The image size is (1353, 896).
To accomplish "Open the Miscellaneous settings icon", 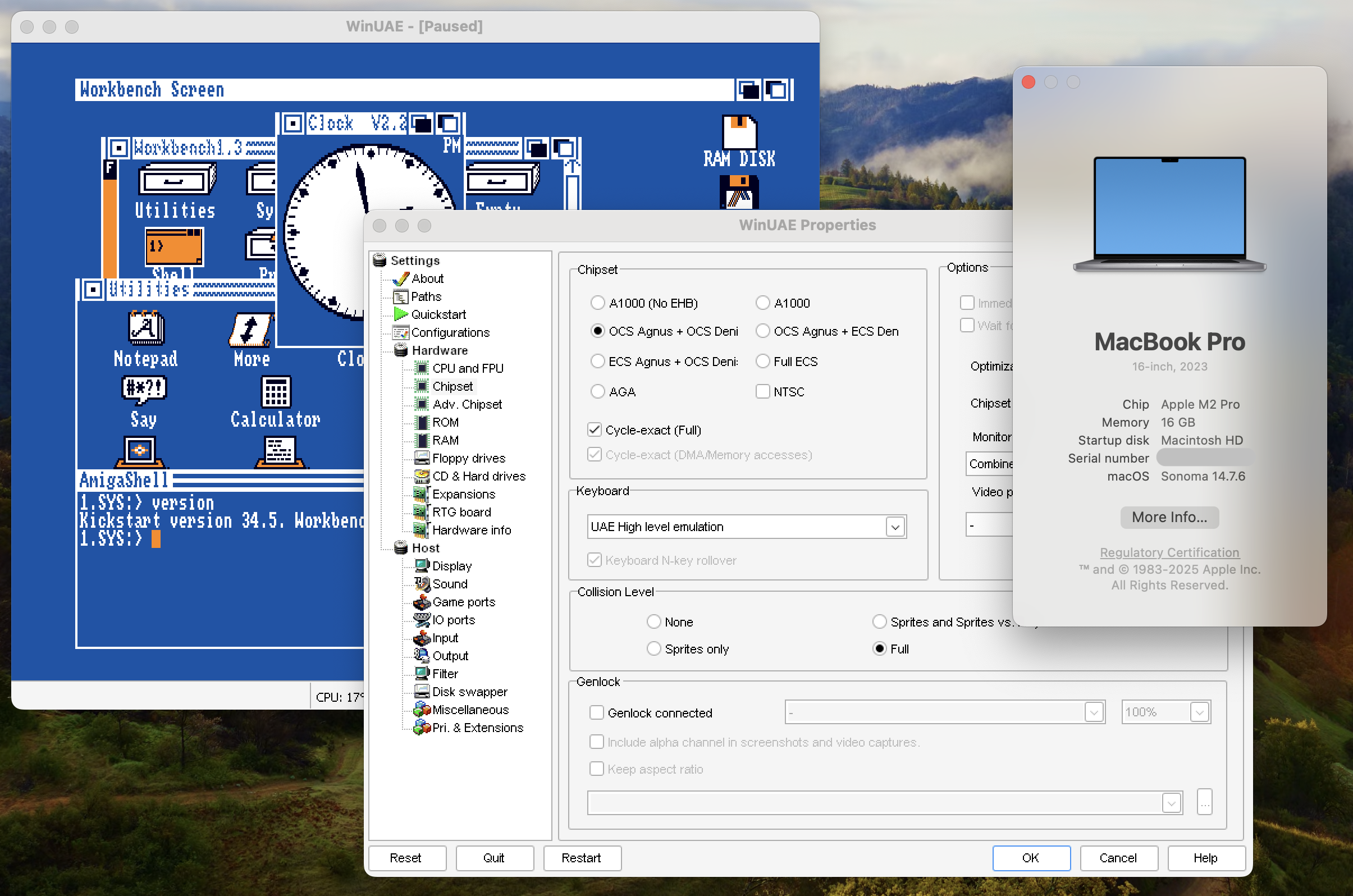I will coord(422,709).
